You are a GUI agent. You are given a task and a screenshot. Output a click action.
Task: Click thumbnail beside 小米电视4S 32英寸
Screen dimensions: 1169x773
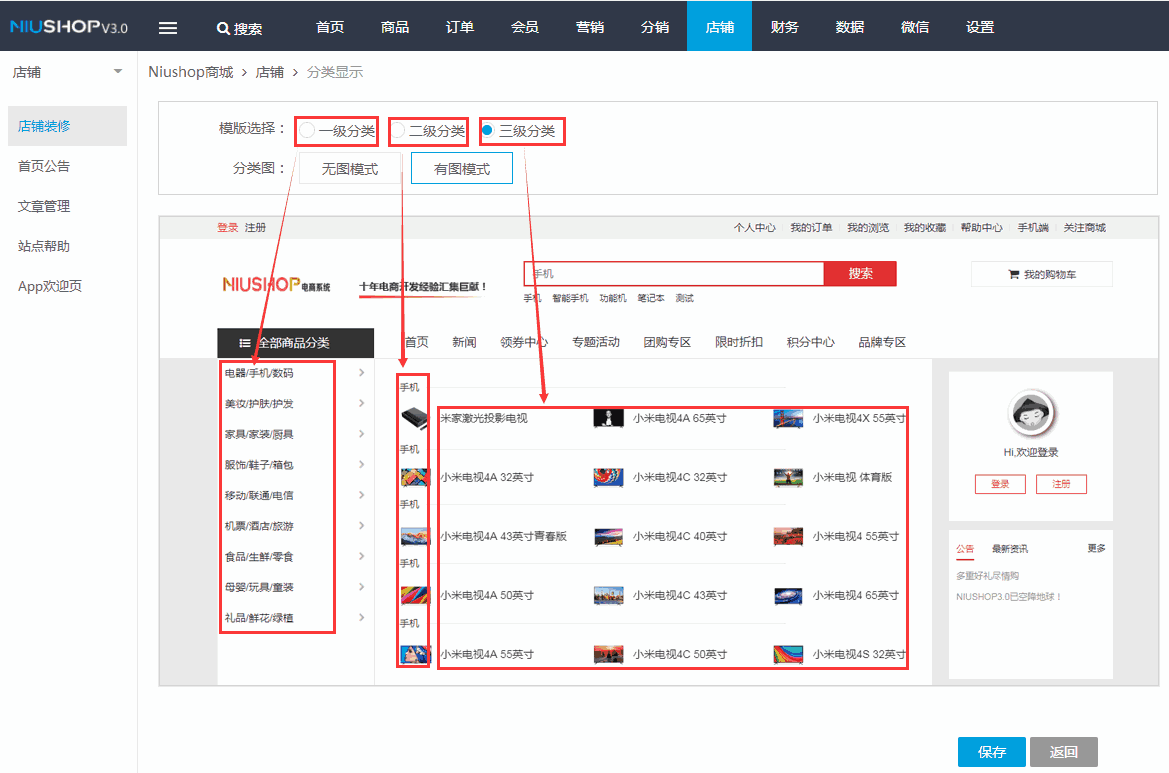tap(788, 654)
